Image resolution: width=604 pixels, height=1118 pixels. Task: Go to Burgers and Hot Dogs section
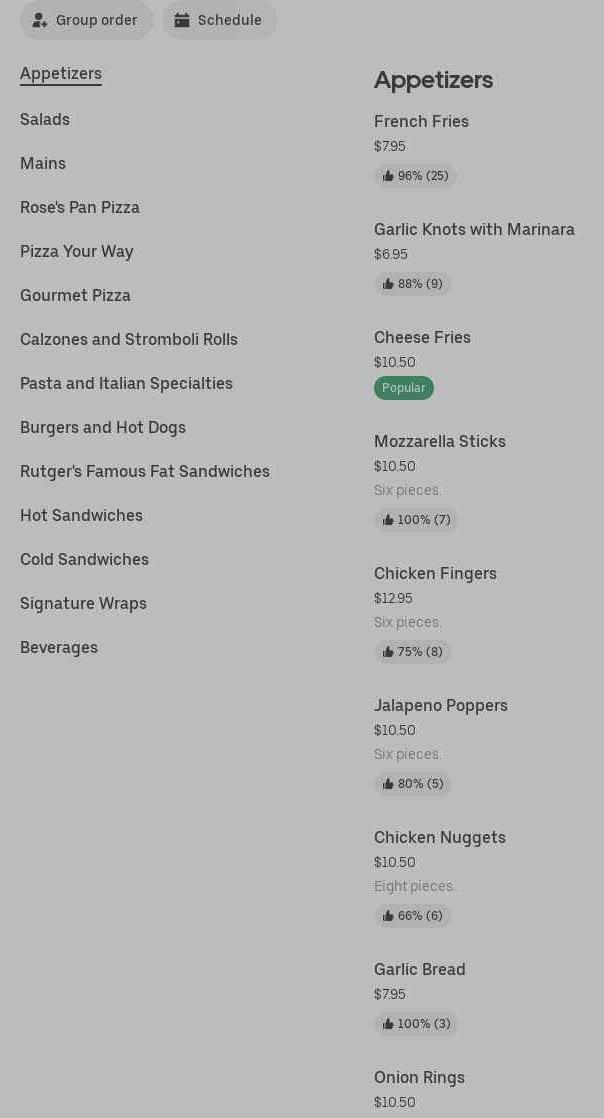point(103,428)
